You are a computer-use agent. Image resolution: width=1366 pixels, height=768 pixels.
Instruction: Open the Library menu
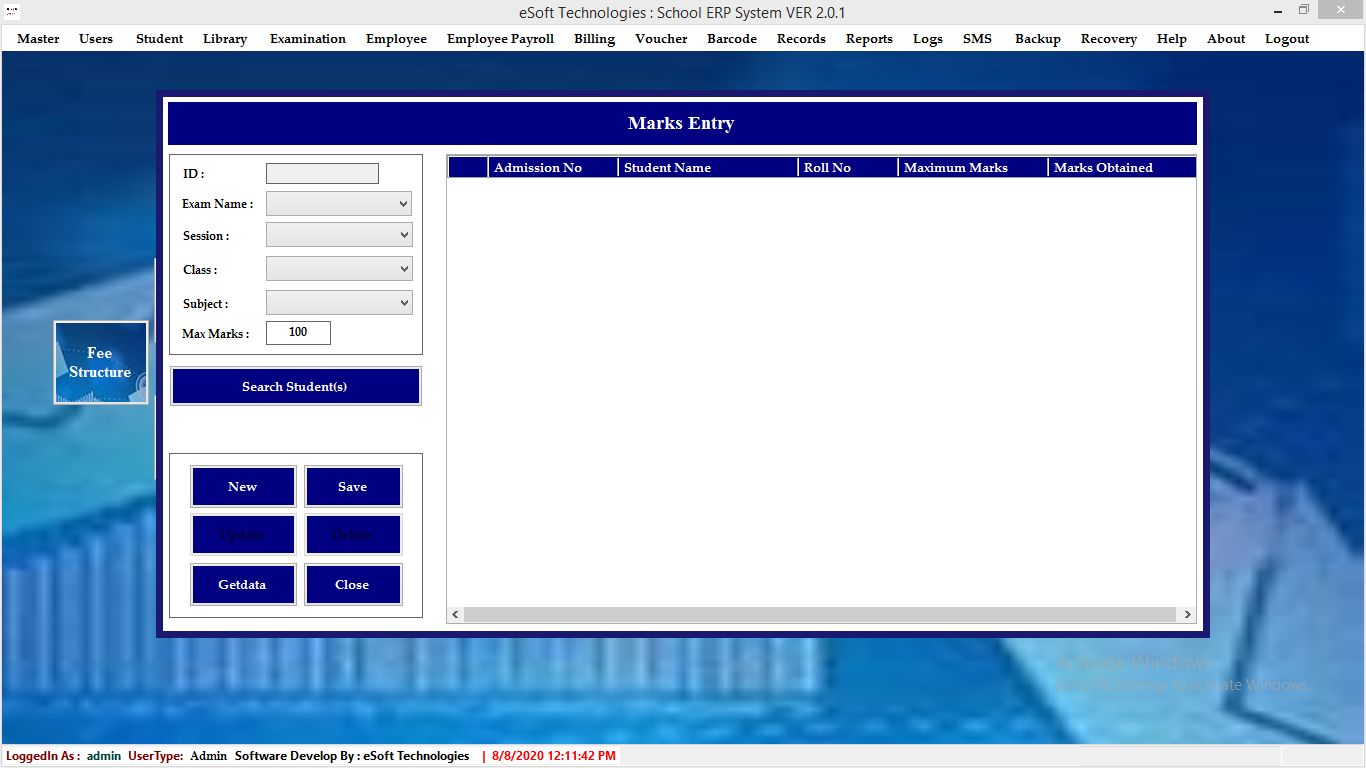(225, 39)
